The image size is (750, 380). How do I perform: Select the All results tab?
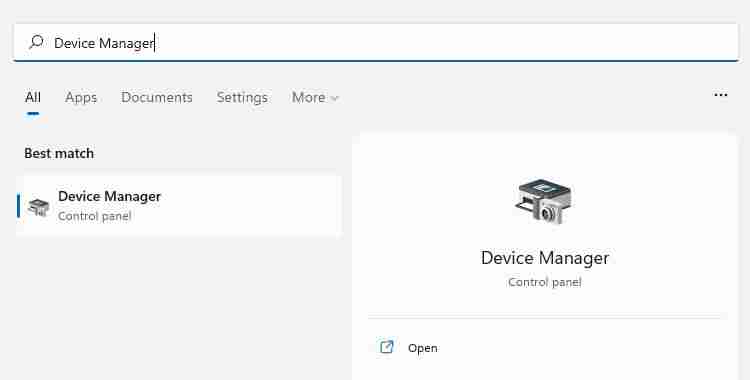(x=33, y=98)
